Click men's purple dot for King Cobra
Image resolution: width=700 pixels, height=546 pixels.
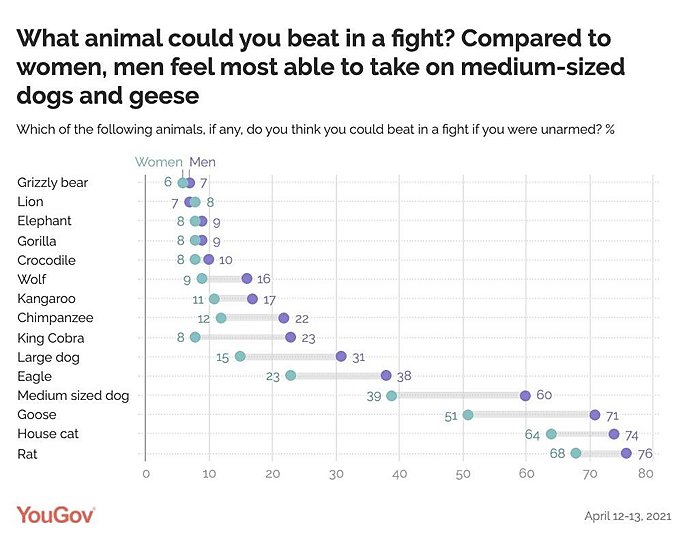coord(291,337)
